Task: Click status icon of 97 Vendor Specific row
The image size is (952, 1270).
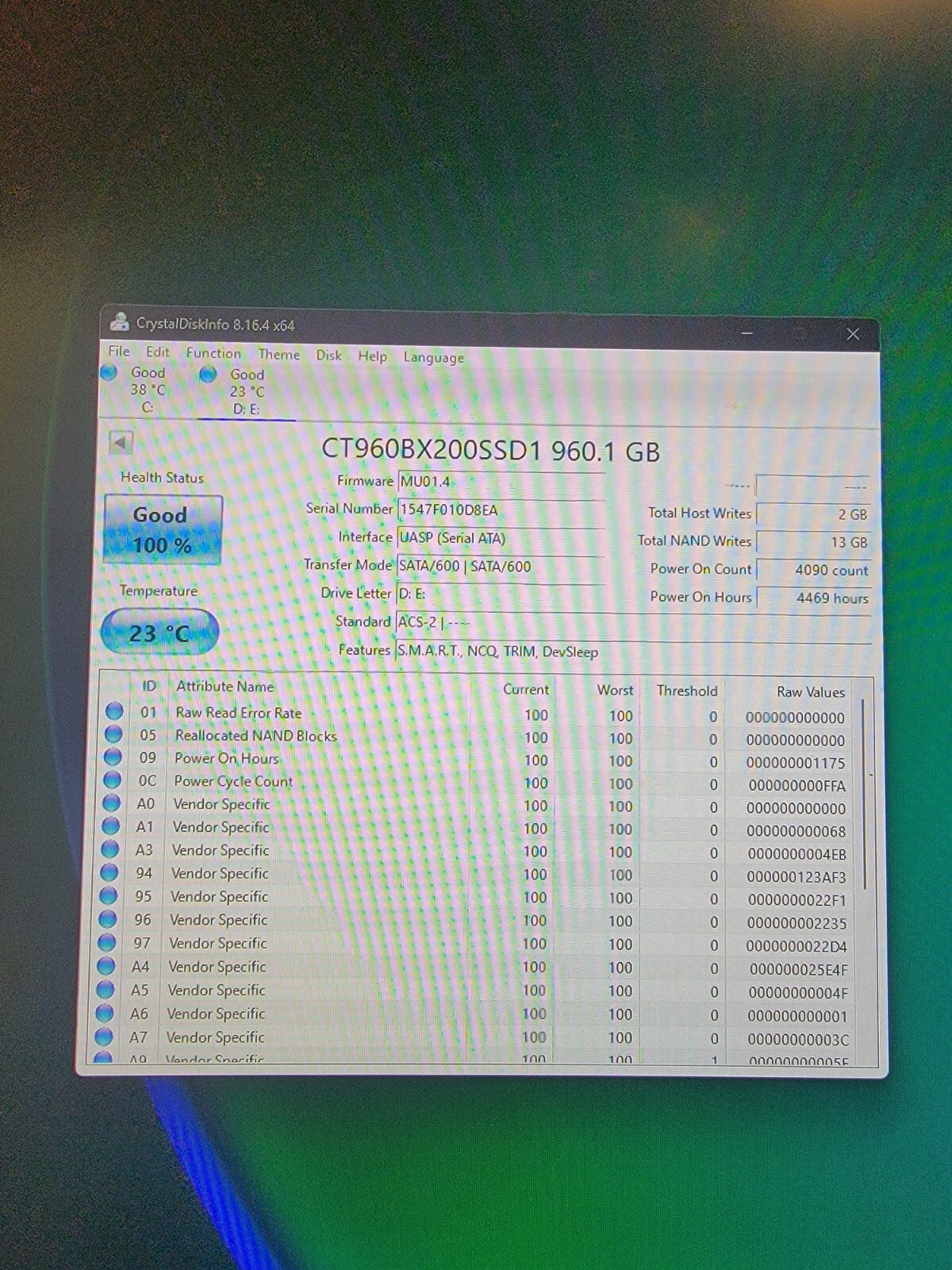Action: pos(107,942)
